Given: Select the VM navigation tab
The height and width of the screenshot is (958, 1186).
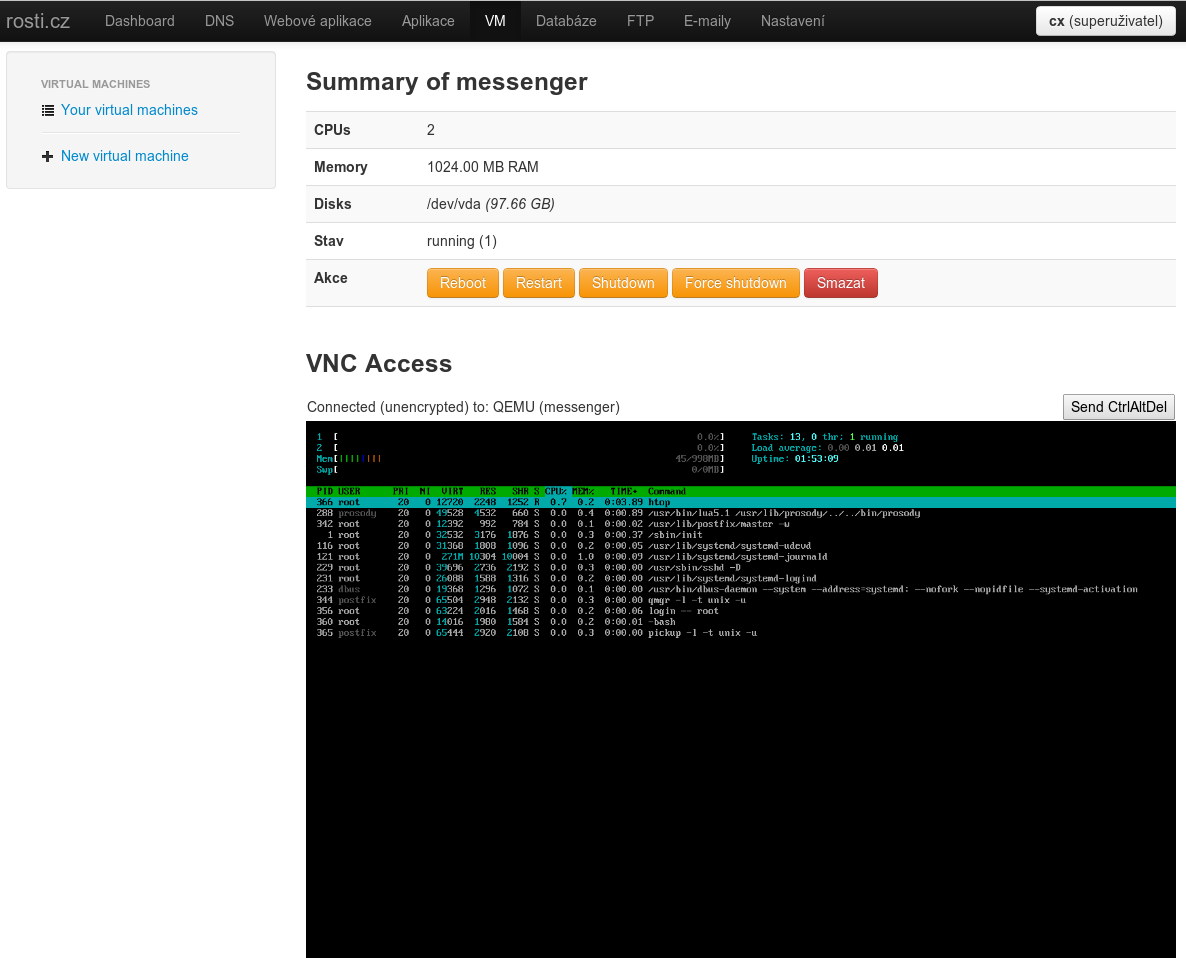Looking at the screenshot, I should pos(495,21).
